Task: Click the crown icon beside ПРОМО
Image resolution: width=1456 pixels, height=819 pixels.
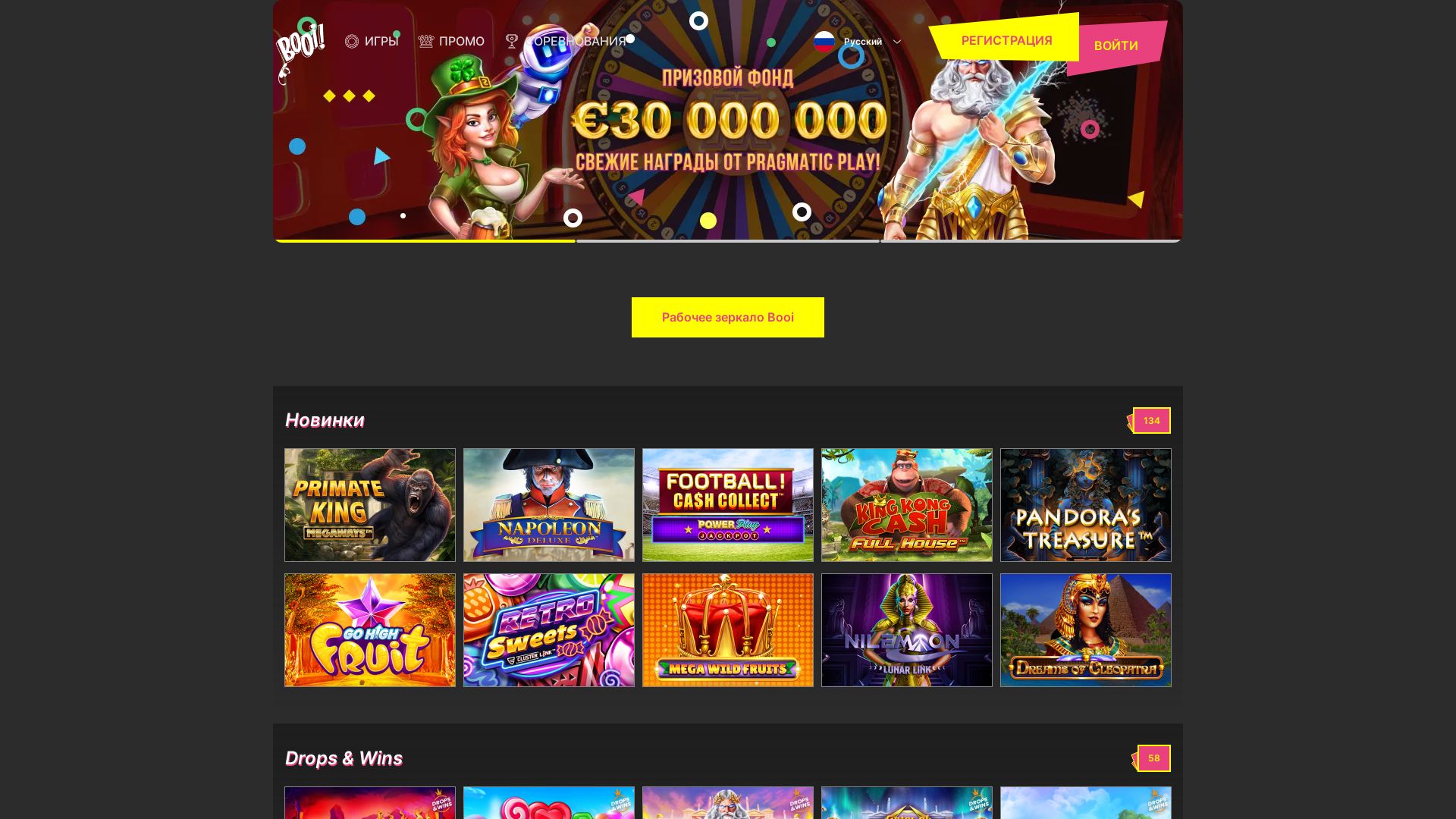Action: click(425, 41)
